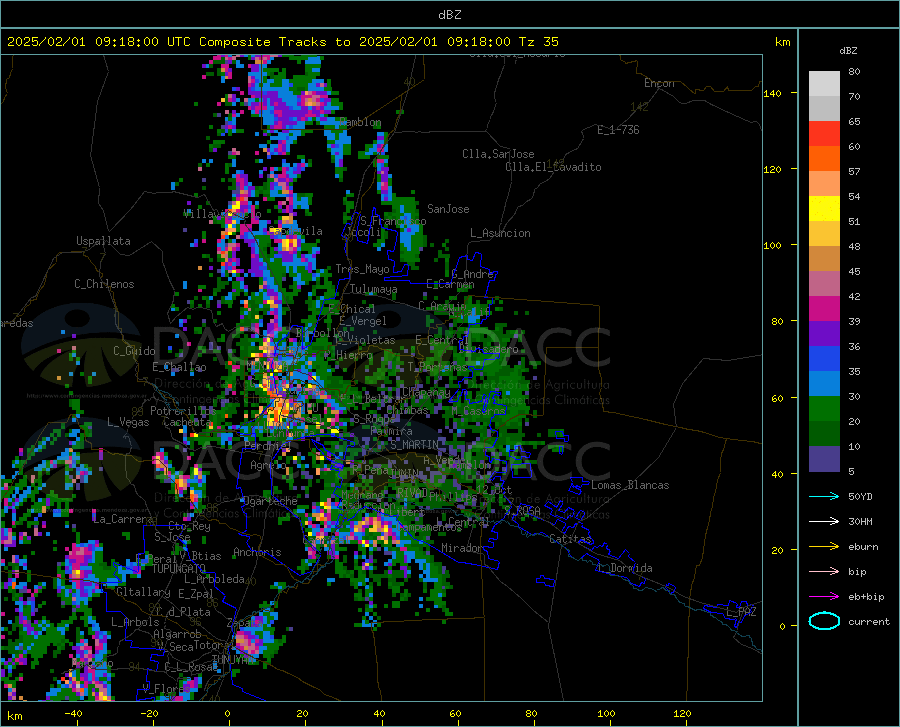Click the pink bip arrow in legend
This screenshot has height=727, width=900.
[x=824, y=572]
